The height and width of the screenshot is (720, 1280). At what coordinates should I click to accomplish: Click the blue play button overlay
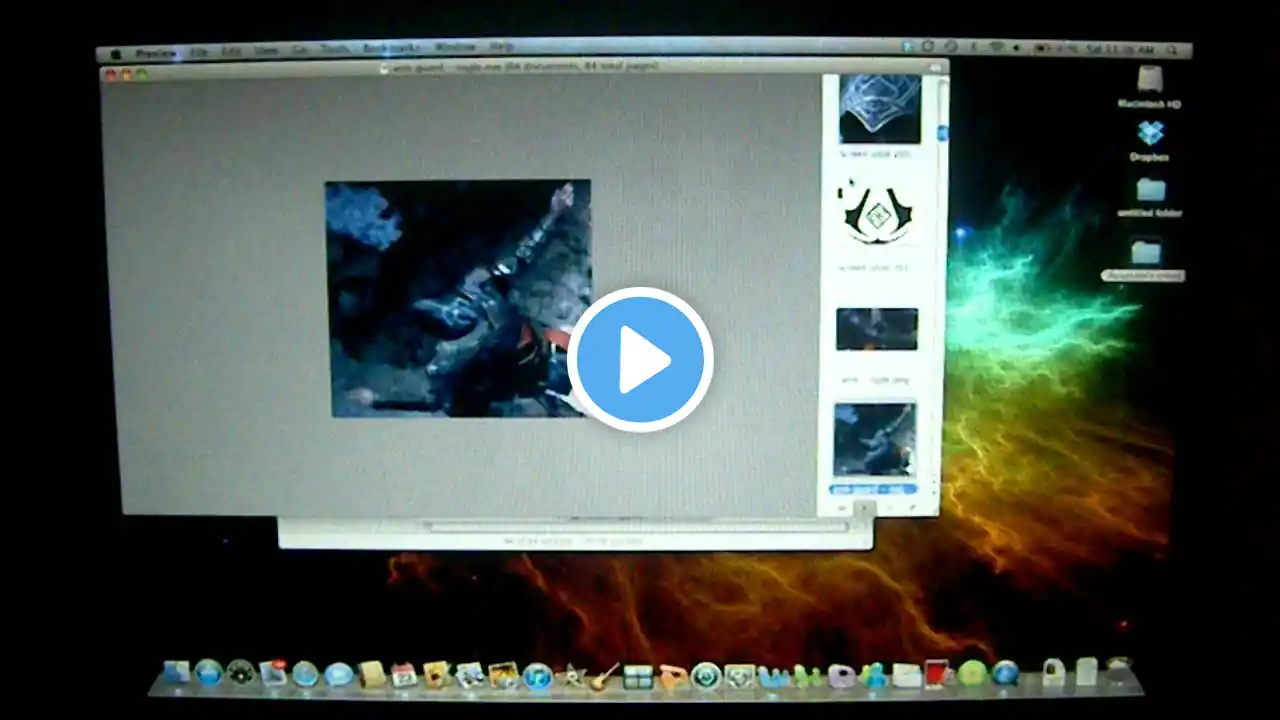point(640,360)
